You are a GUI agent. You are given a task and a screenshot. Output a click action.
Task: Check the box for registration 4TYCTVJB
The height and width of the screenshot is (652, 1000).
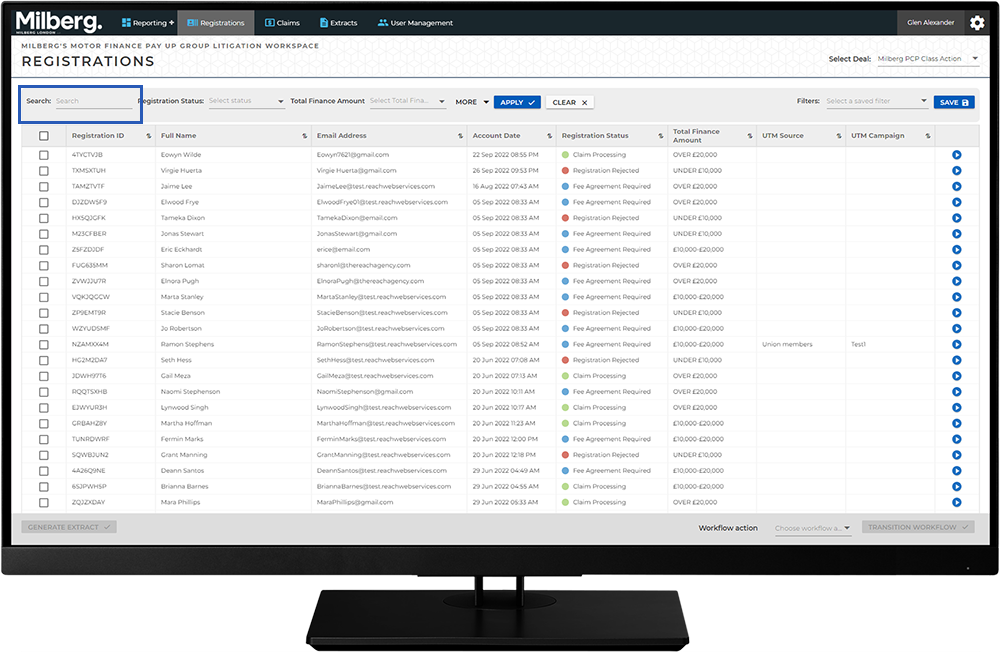coord(43,155)
